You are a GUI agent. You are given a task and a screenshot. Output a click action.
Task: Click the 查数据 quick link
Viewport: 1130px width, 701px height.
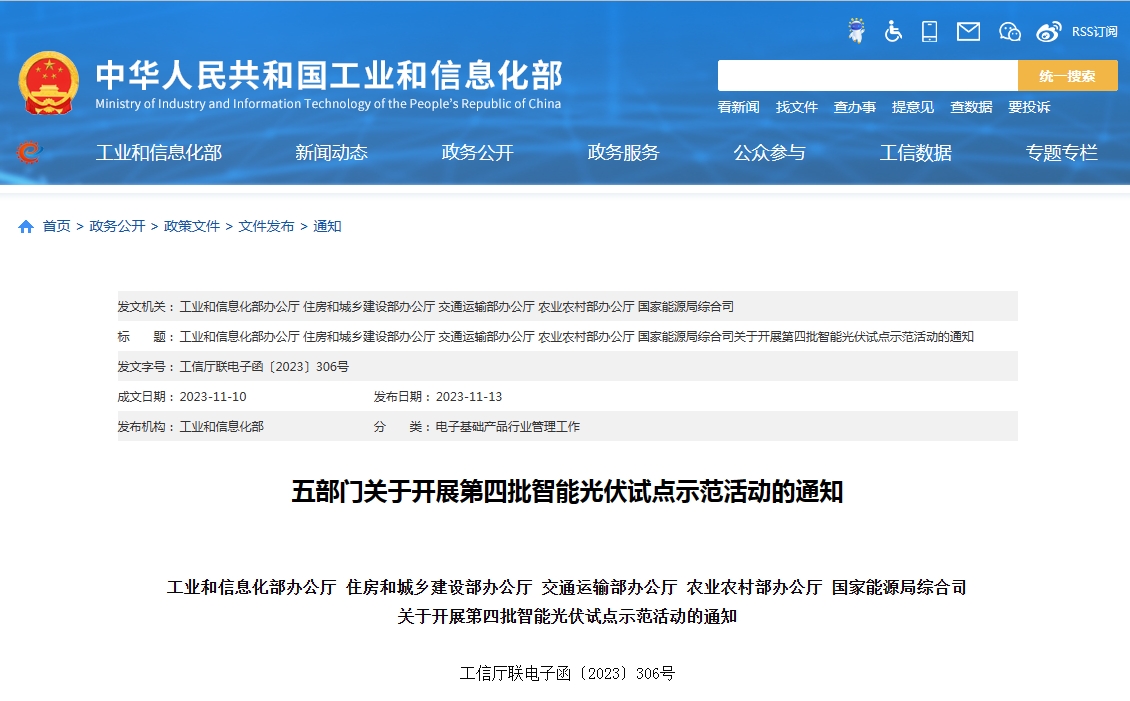click(x=971, y=107)
